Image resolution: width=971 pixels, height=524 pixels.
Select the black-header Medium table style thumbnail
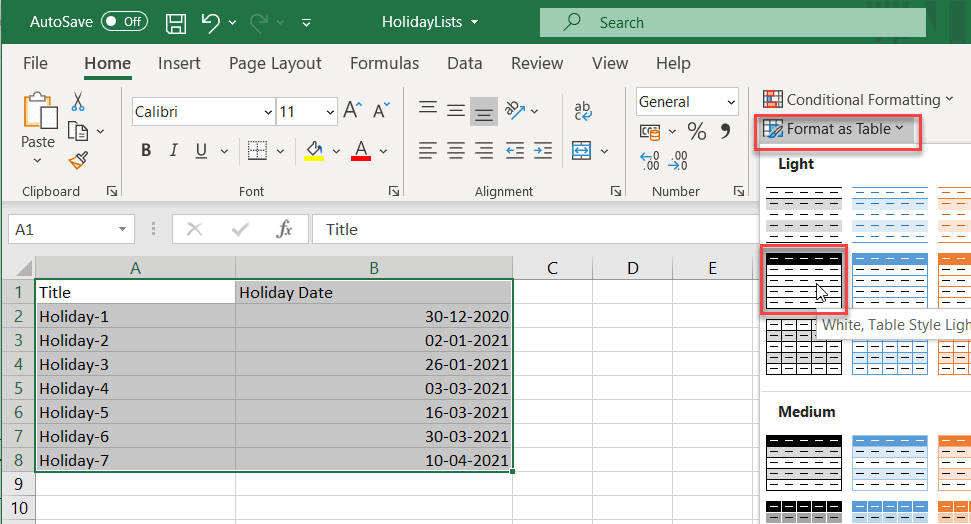click(804, 463)
